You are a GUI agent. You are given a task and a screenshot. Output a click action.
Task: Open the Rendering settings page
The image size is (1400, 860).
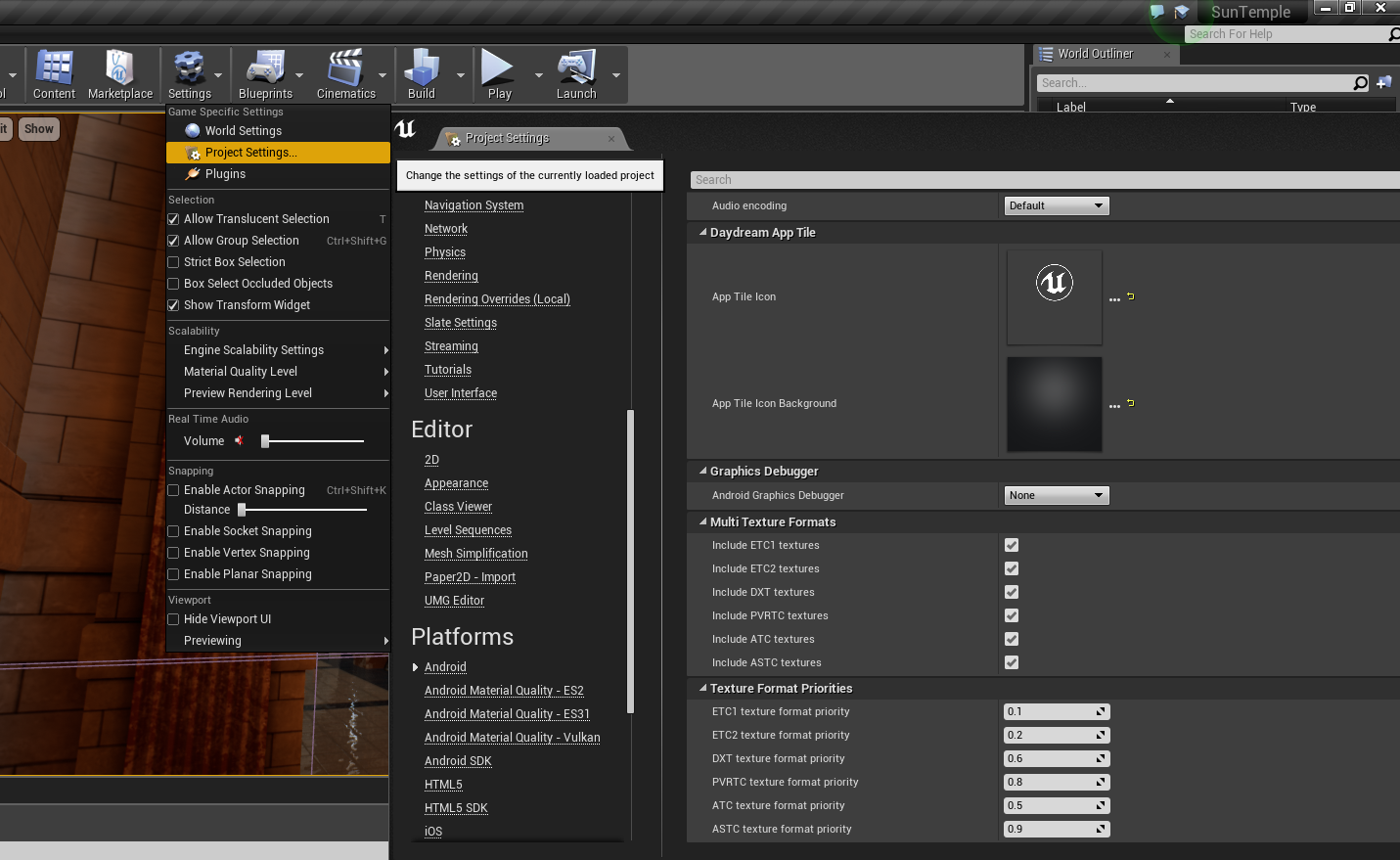tap(451, 275)
